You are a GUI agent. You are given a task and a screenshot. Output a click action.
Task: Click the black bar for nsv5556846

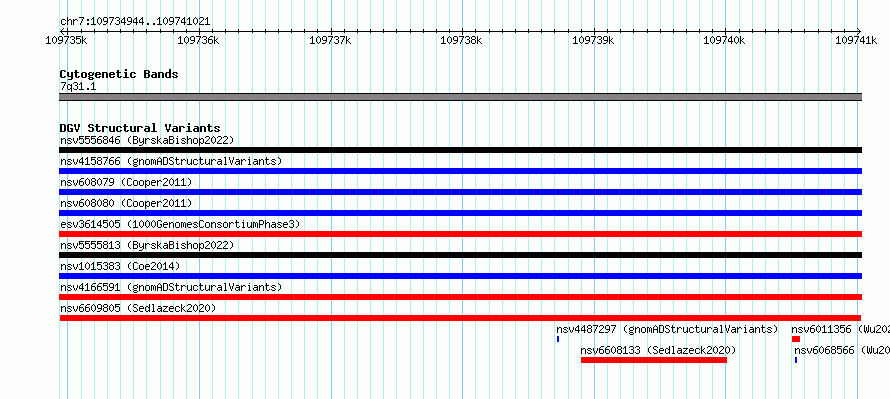pos(460,150)
